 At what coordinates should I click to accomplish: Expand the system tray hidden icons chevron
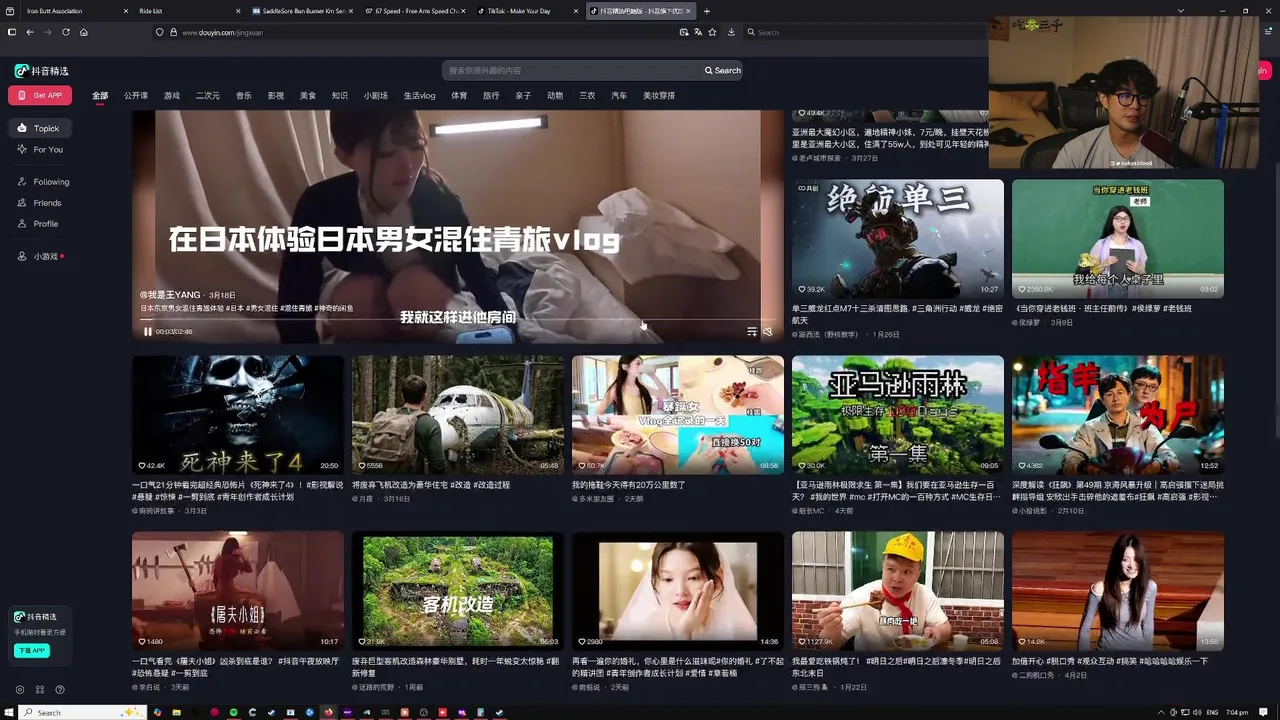[1161, 712]
